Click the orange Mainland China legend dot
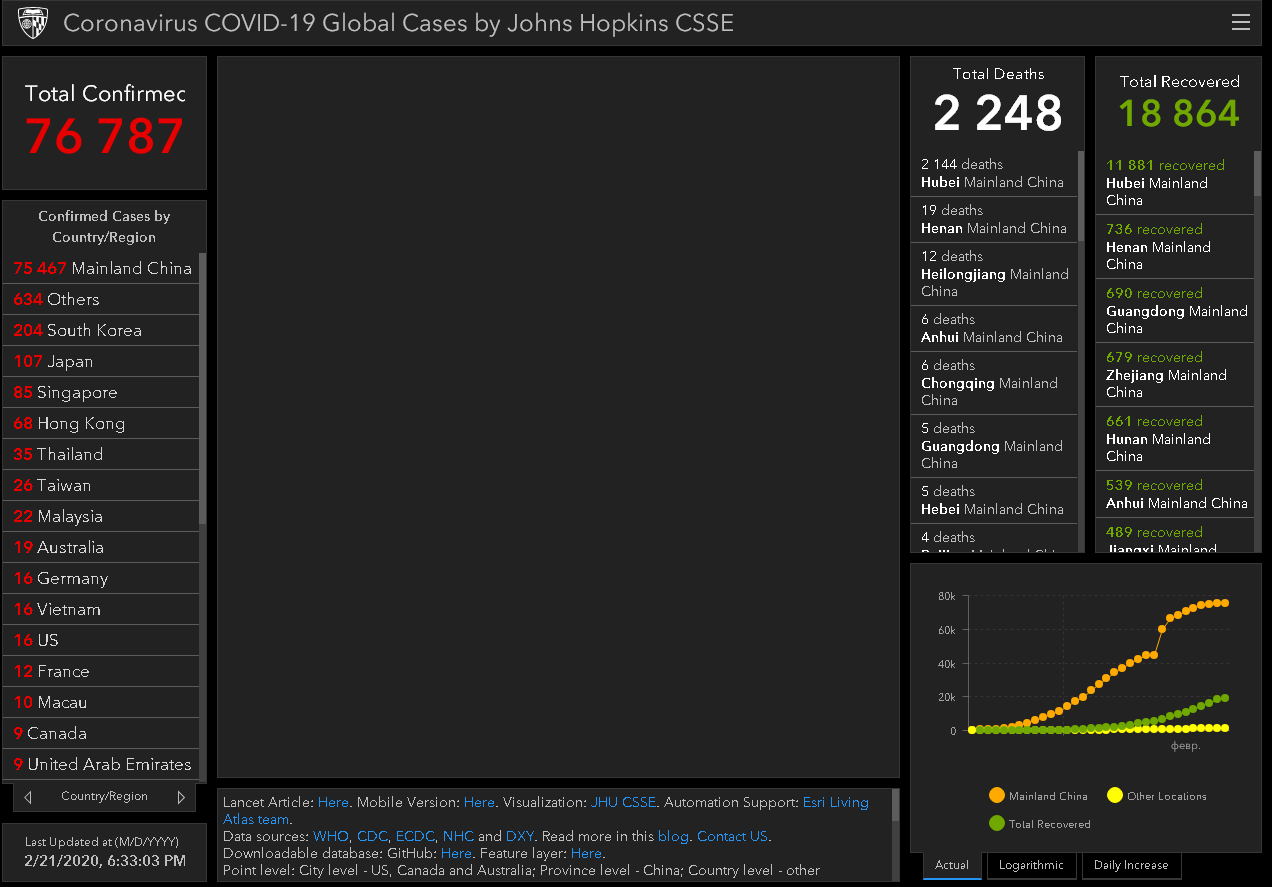This screenshot has height=887, width=1272. tap(996, 796)
